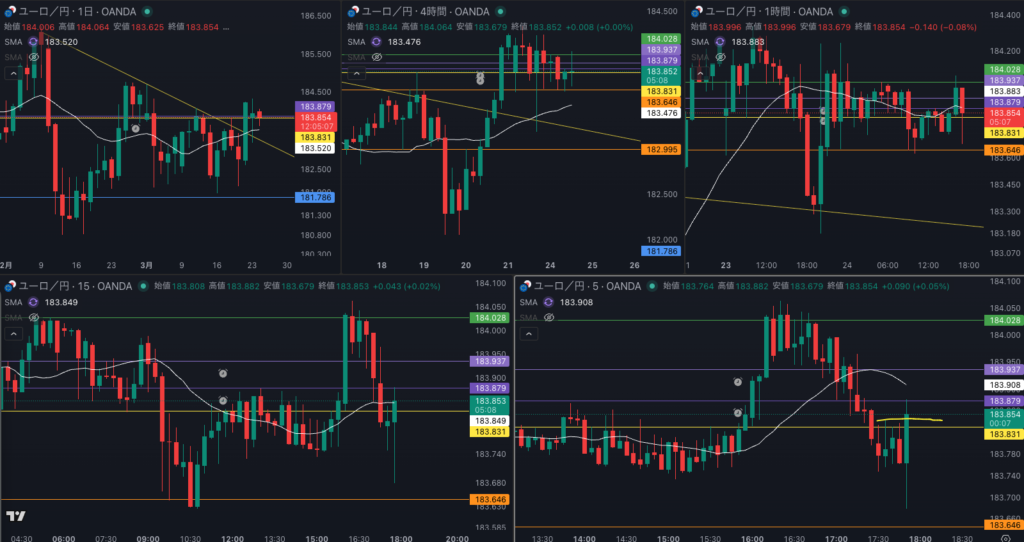The width and height of the screenshot is (1024, 542).
Task: Click the upper alarm clock alert icon in 15-minute chart
Action: click(223, 373)
